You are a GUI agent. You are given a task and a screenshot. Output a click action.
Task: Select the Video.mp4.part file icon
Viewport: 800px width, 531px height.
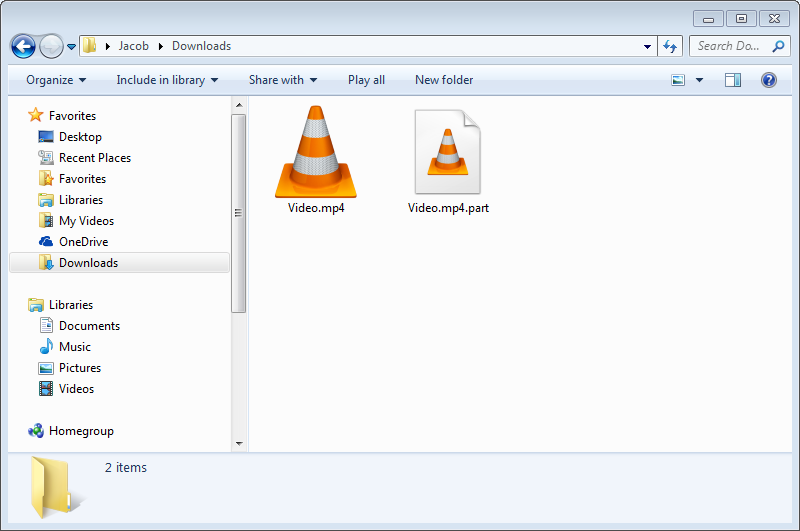pos(447,151)
